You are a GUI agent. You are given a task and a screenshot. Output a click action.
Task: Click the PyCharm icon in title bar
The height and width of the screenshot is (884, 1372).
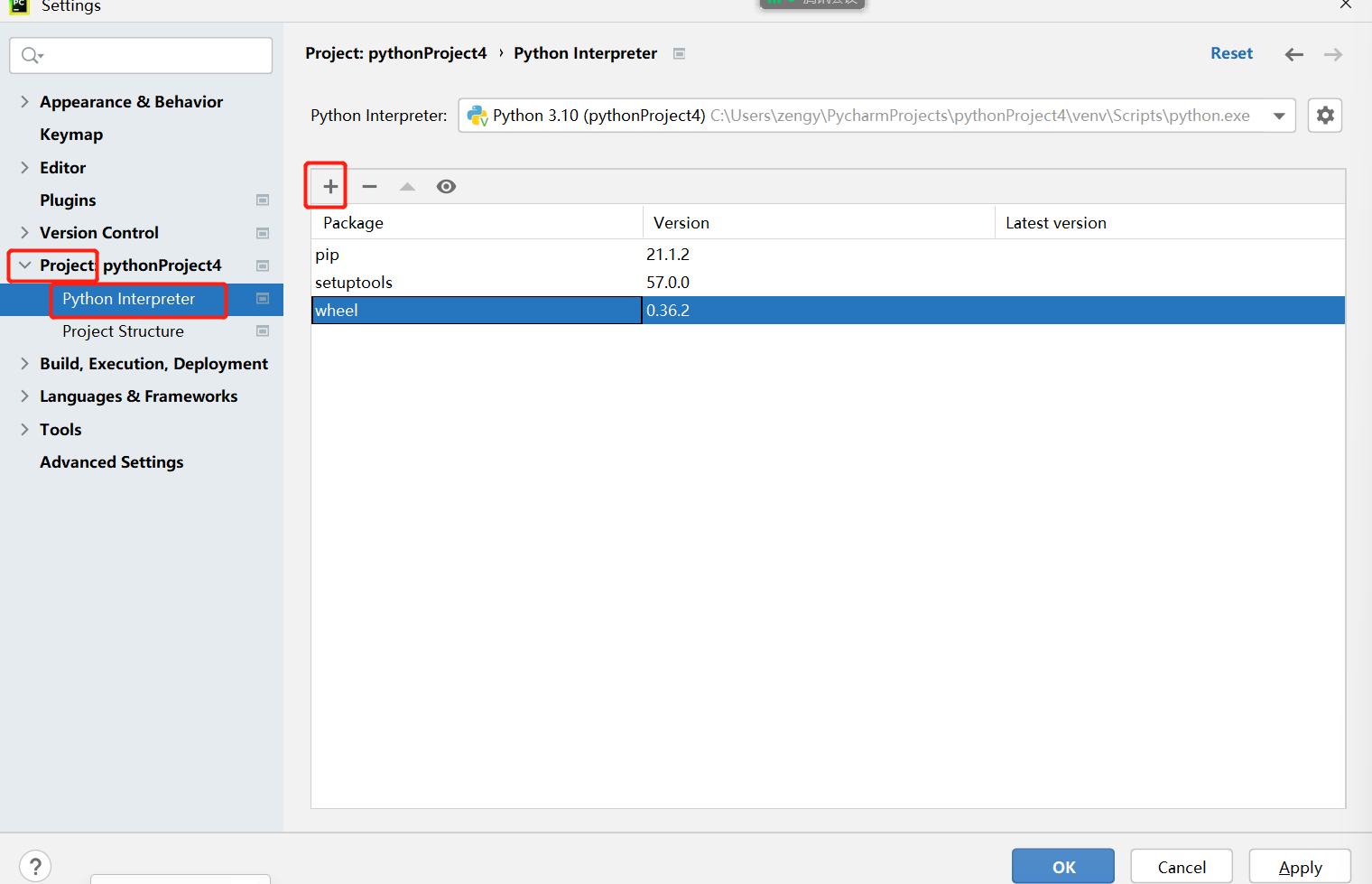[x=19, y=5]
